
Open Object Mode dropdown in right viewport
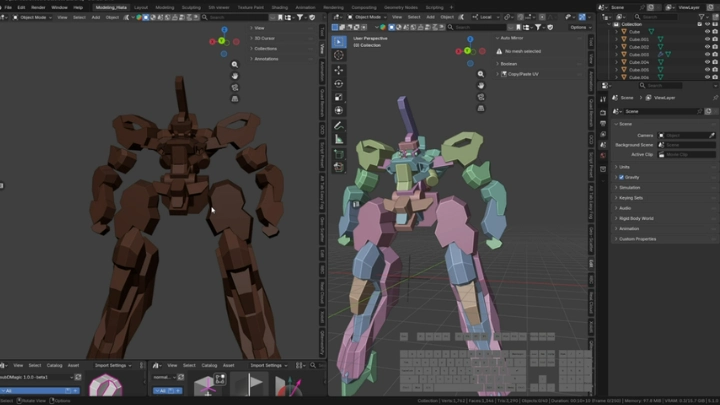366,17
